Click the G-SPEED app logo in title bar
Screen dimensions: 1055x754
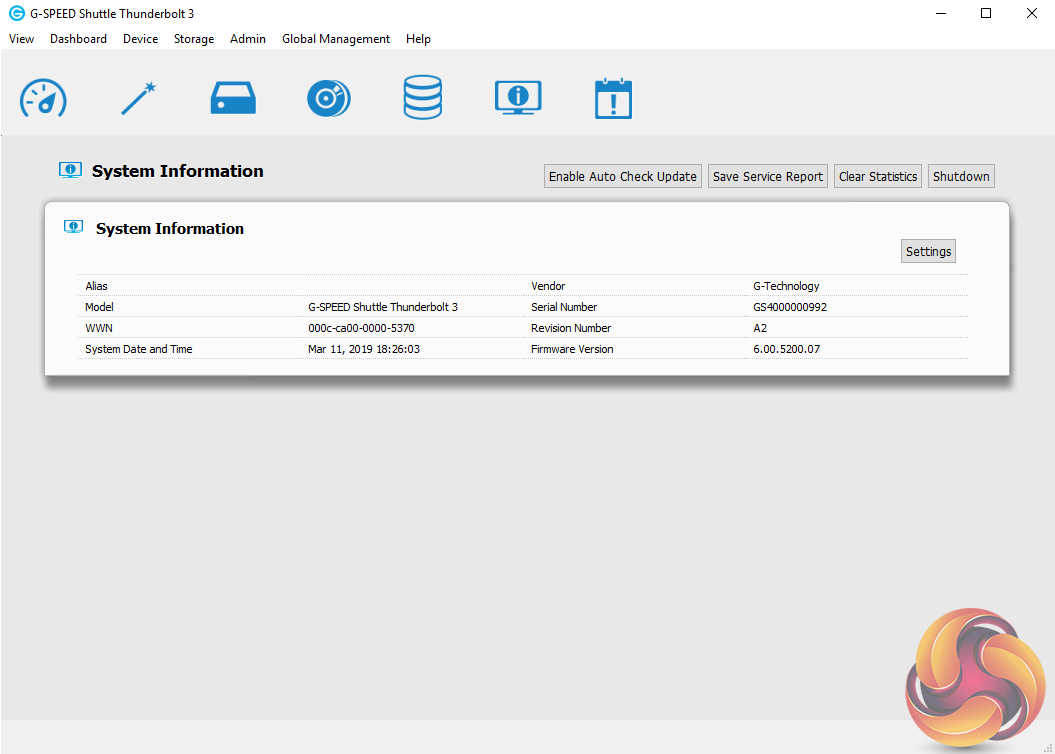coord(16,14)
